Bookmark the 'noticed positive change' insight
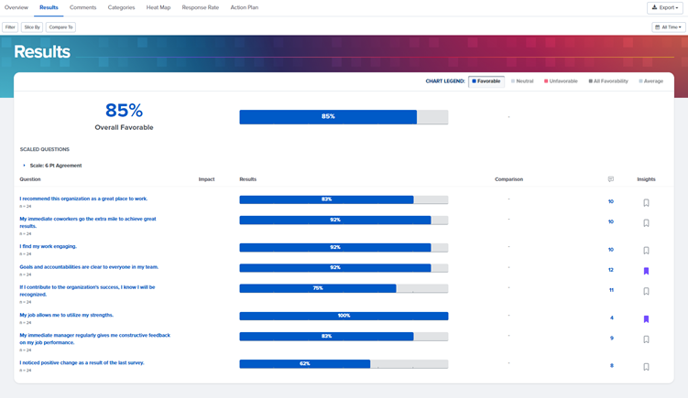This screenshot has height=398, width=688. (x=646, y=367)
